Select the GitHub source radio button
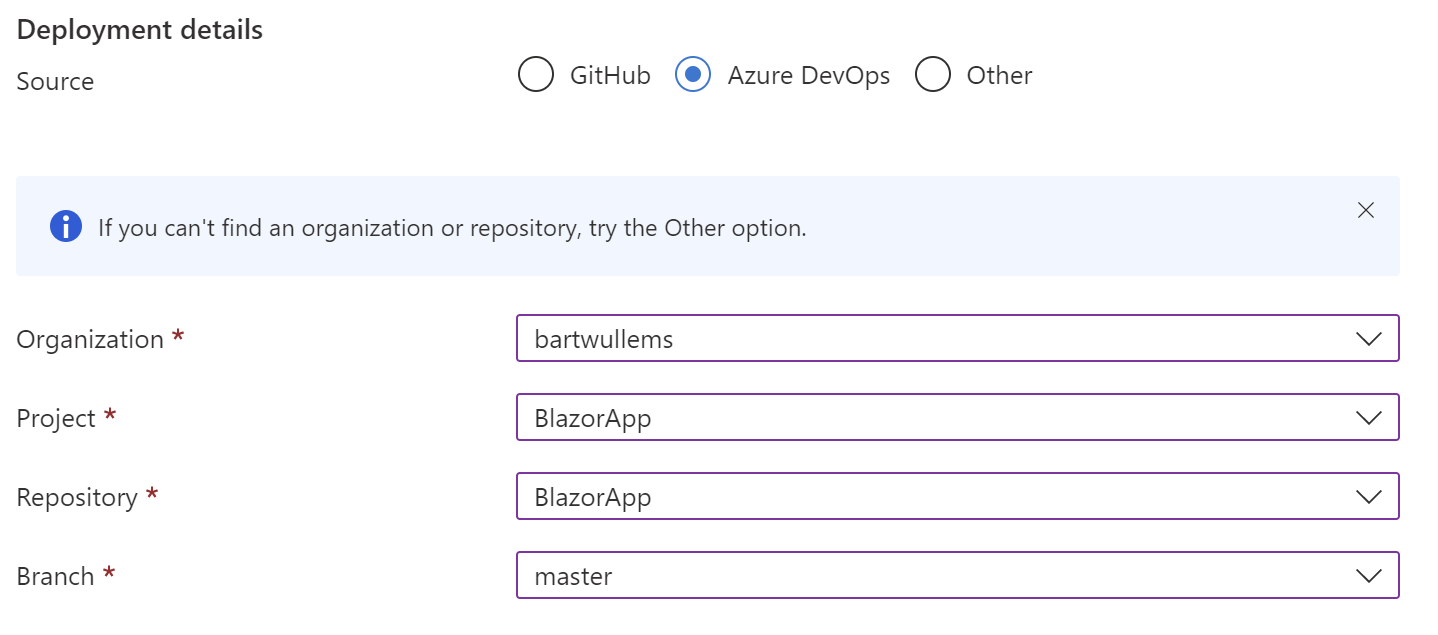 click(x=536, y=75)
